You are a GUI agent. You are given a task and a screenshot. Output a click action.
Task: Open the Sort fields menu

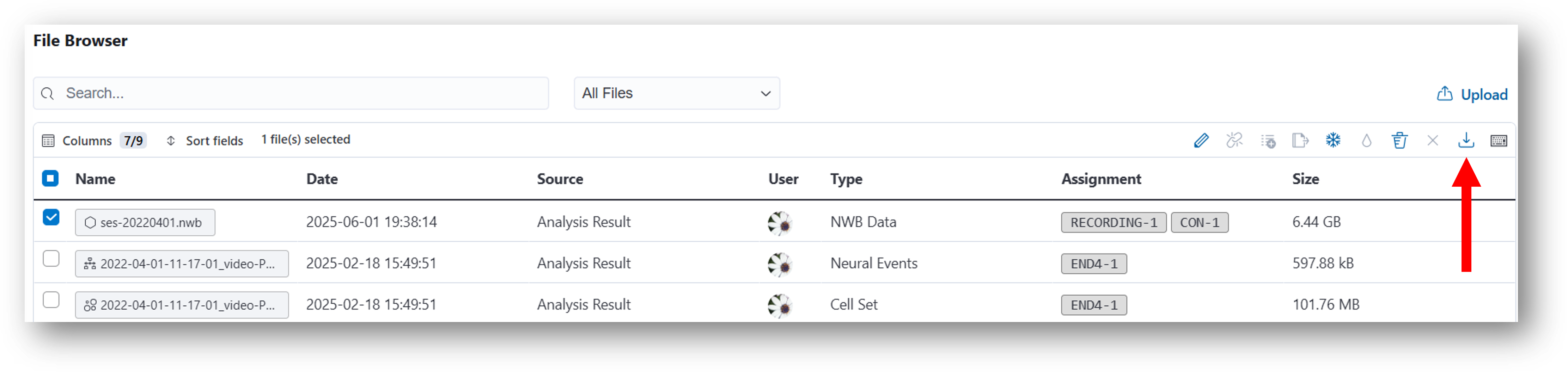click(x=205, y=141)
